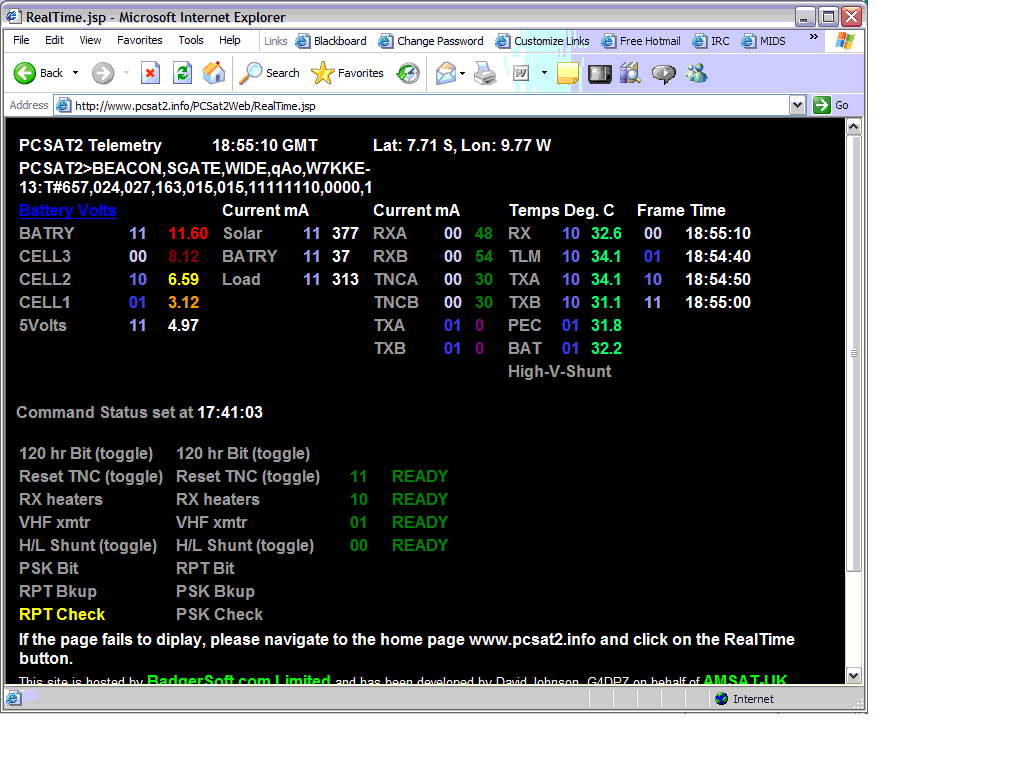Click the Print icon in toolbar
This screenshot has height=768, width=1024.
click(x=485, y=73)
